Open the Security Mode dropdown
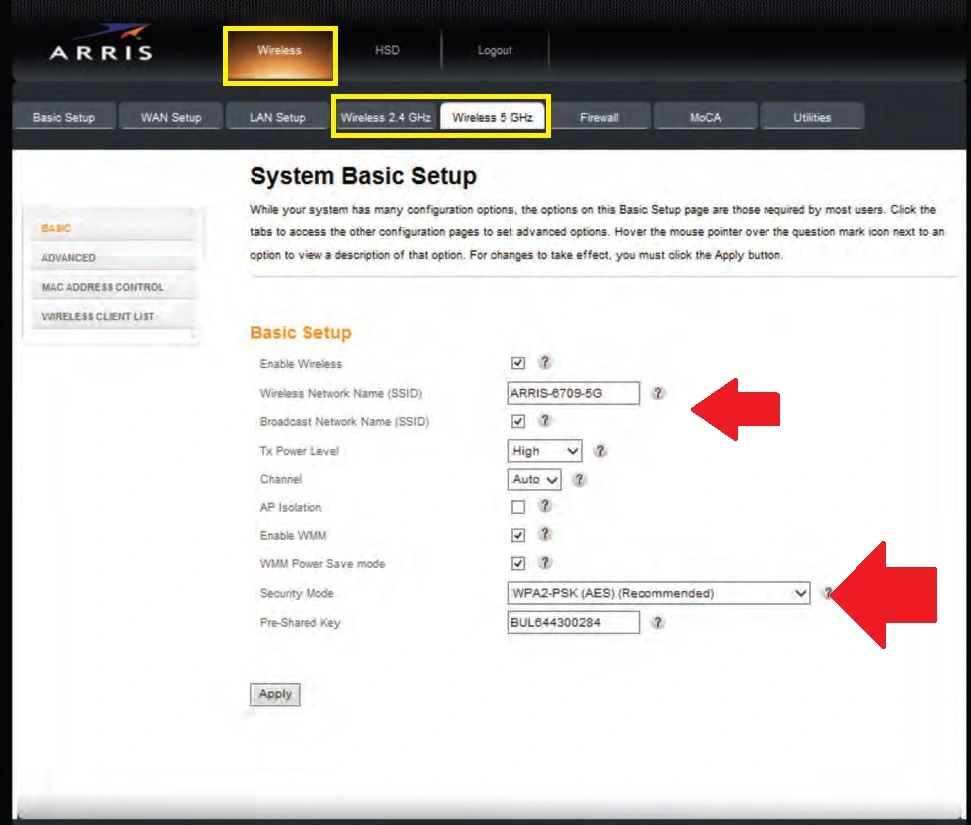 (659, 593)
